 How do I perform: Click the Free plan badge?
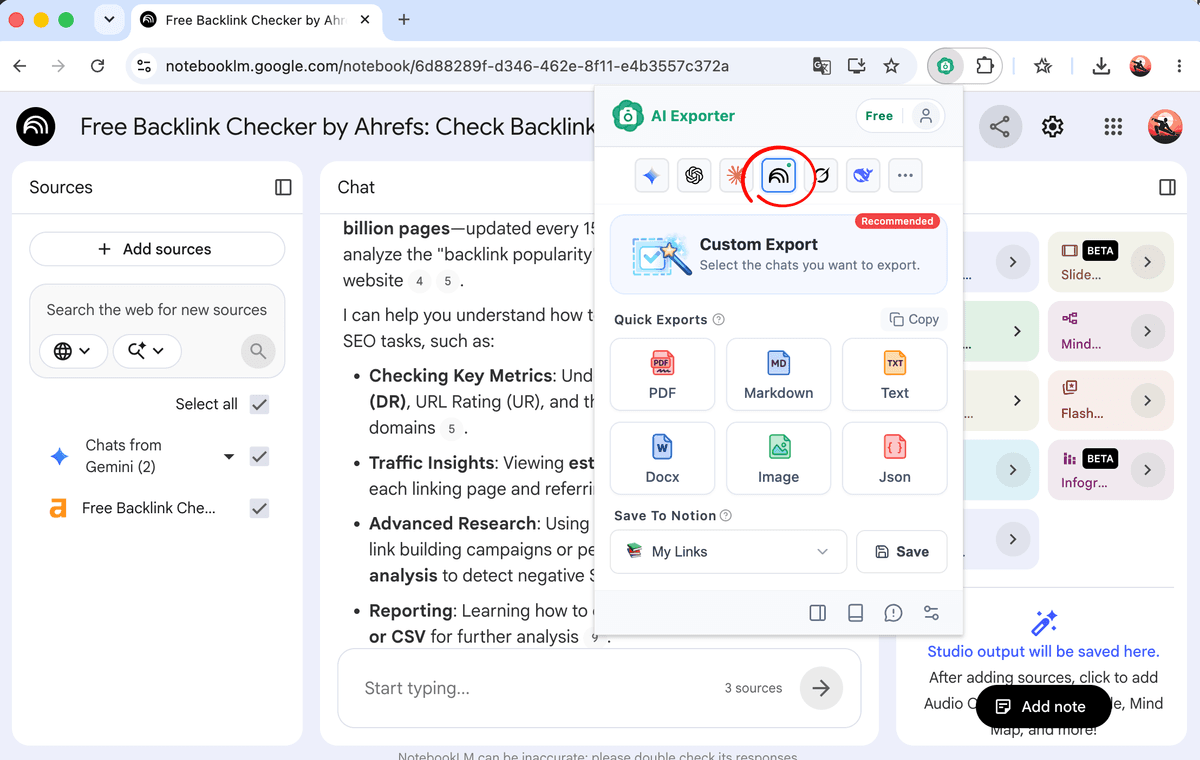(x=879, y=116)
